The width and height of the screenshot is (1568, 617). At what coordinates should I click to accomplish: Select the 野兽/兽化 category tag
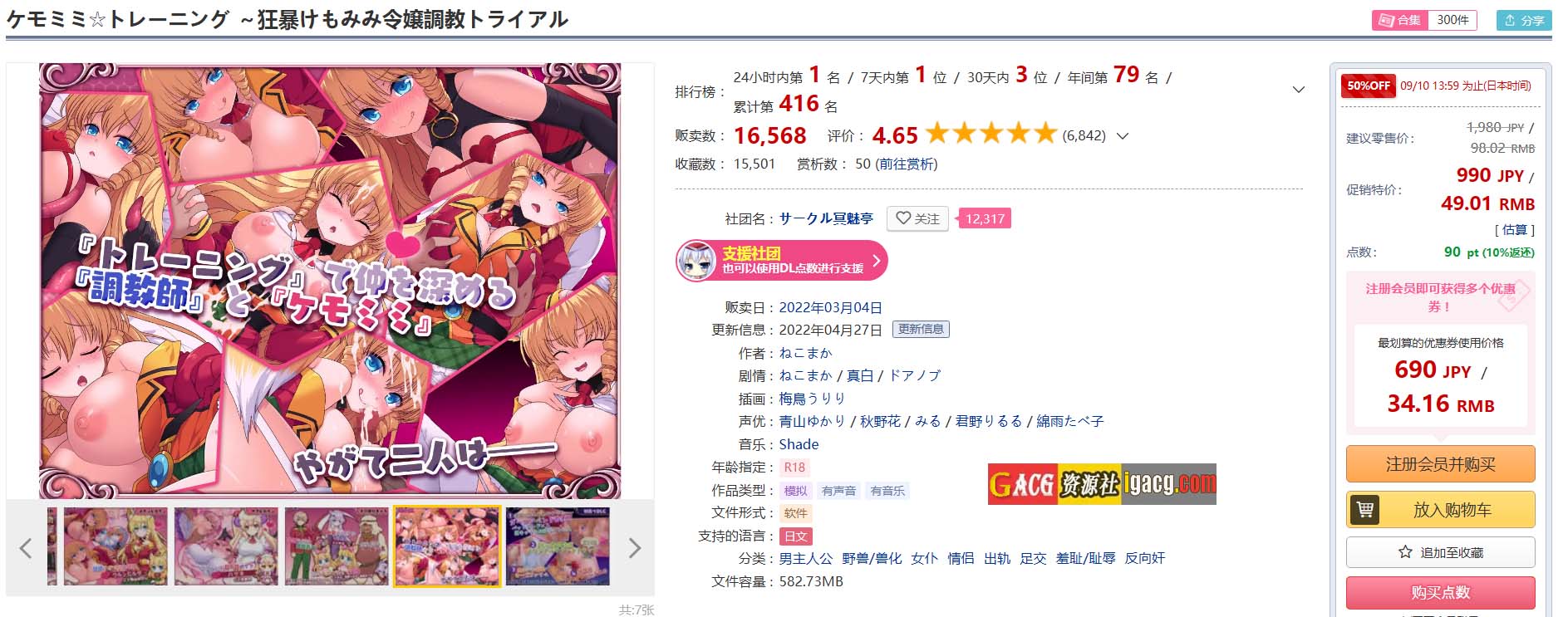(x=872, y=559)
